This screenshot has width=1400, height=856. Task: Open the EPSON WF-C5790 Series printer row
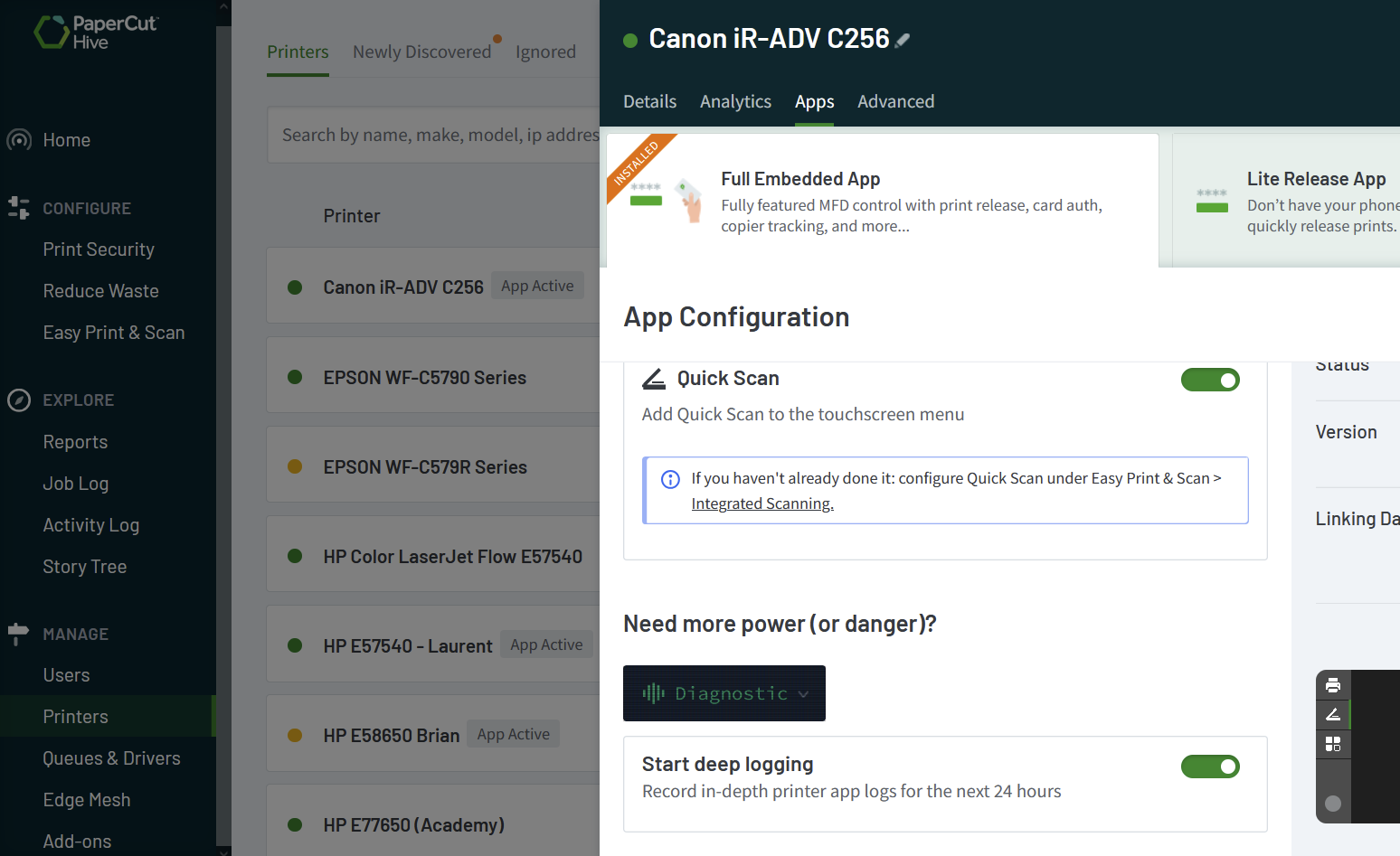[433, 377]
